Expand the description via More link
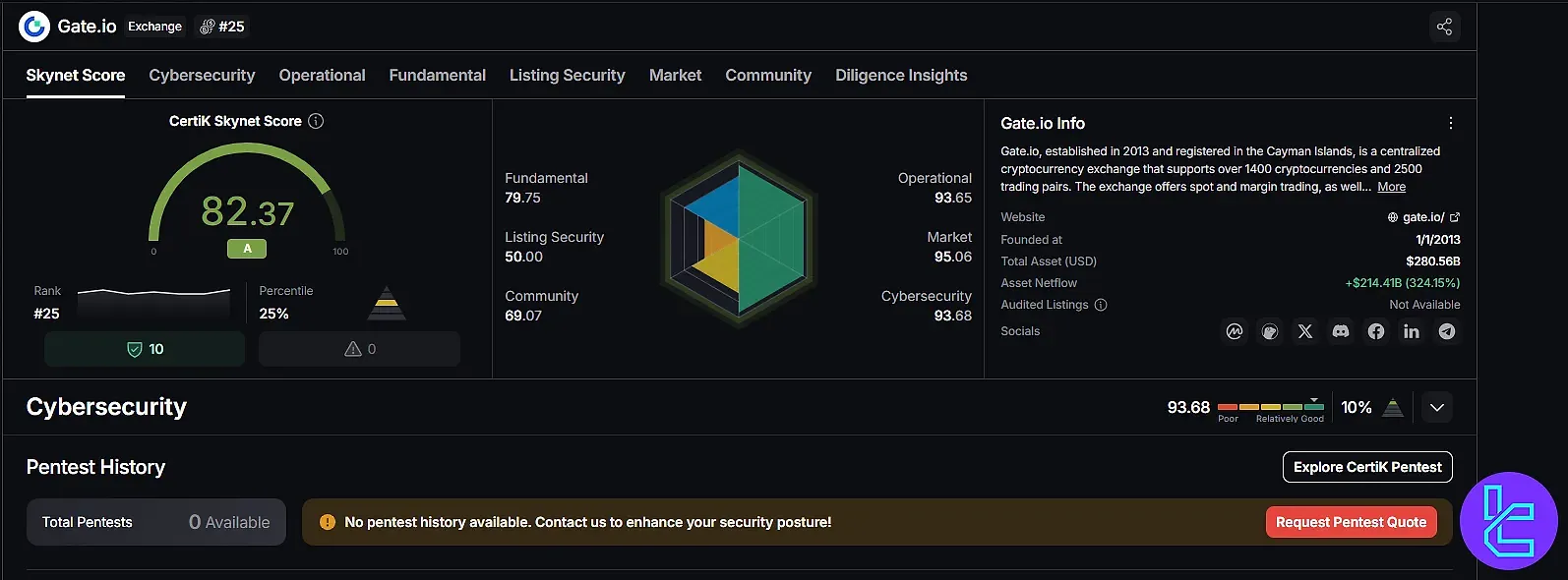This screenshot has height=580, width=1568. 1391,187
